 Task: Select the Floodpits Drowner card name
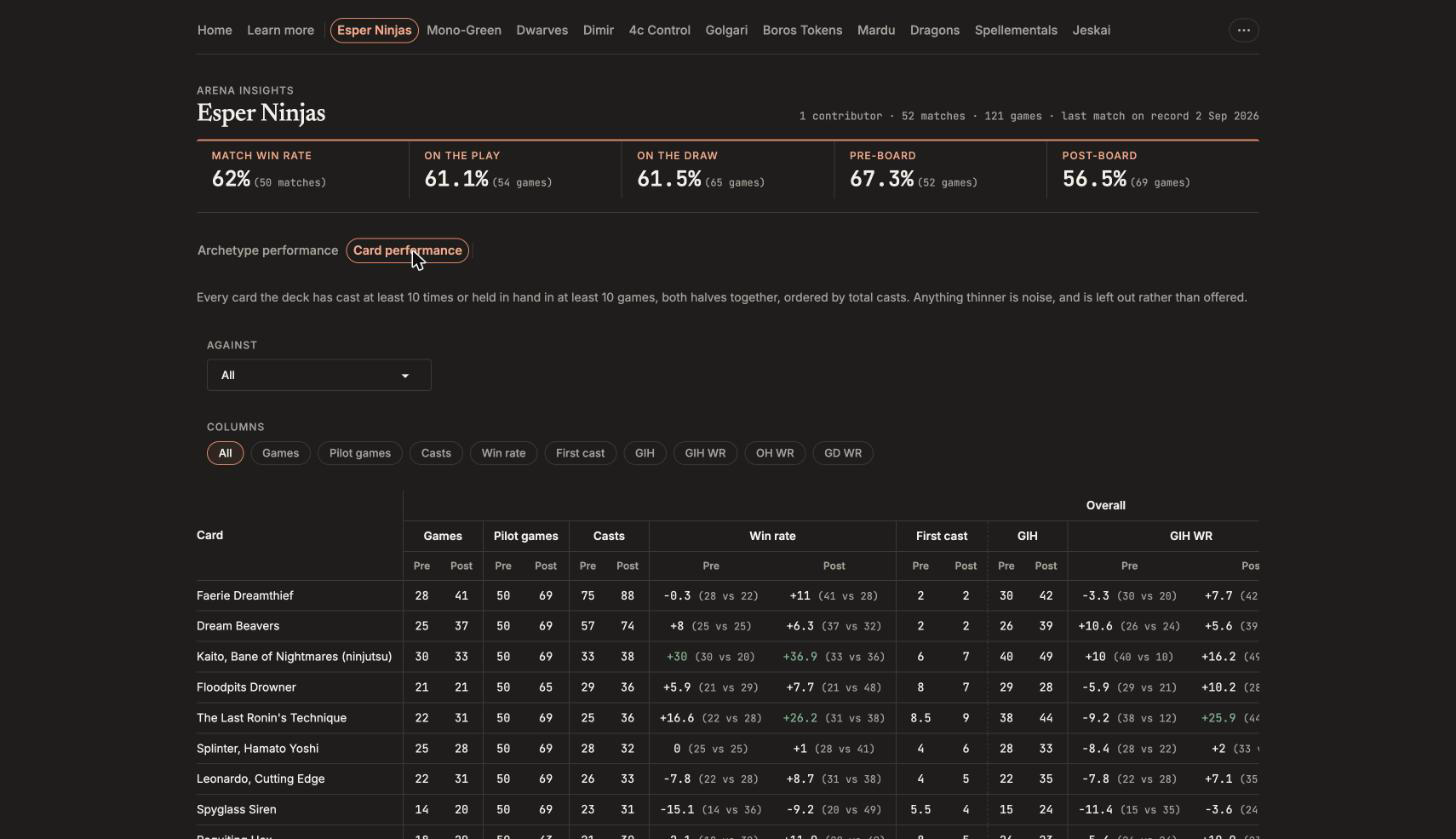tap(246, 688)
